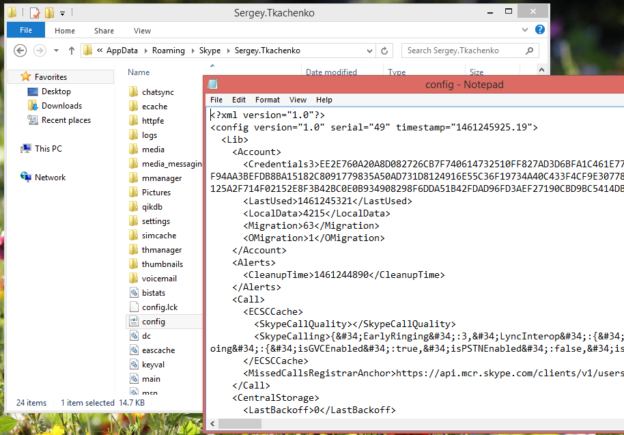Select the logs folder icon
The width and height of the screenshot is (624, 435).
pyautogui.click(x=134, y=135)
